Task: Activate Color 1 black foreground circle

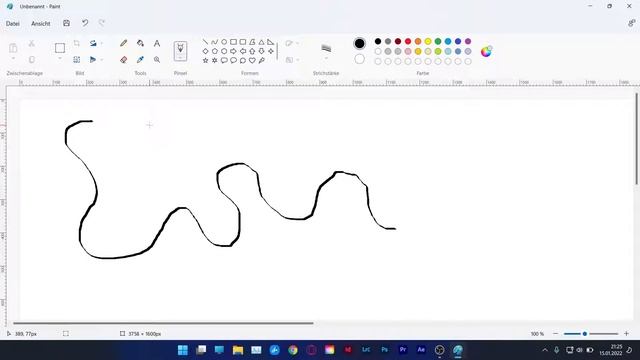Action: (x=359, y=43)
